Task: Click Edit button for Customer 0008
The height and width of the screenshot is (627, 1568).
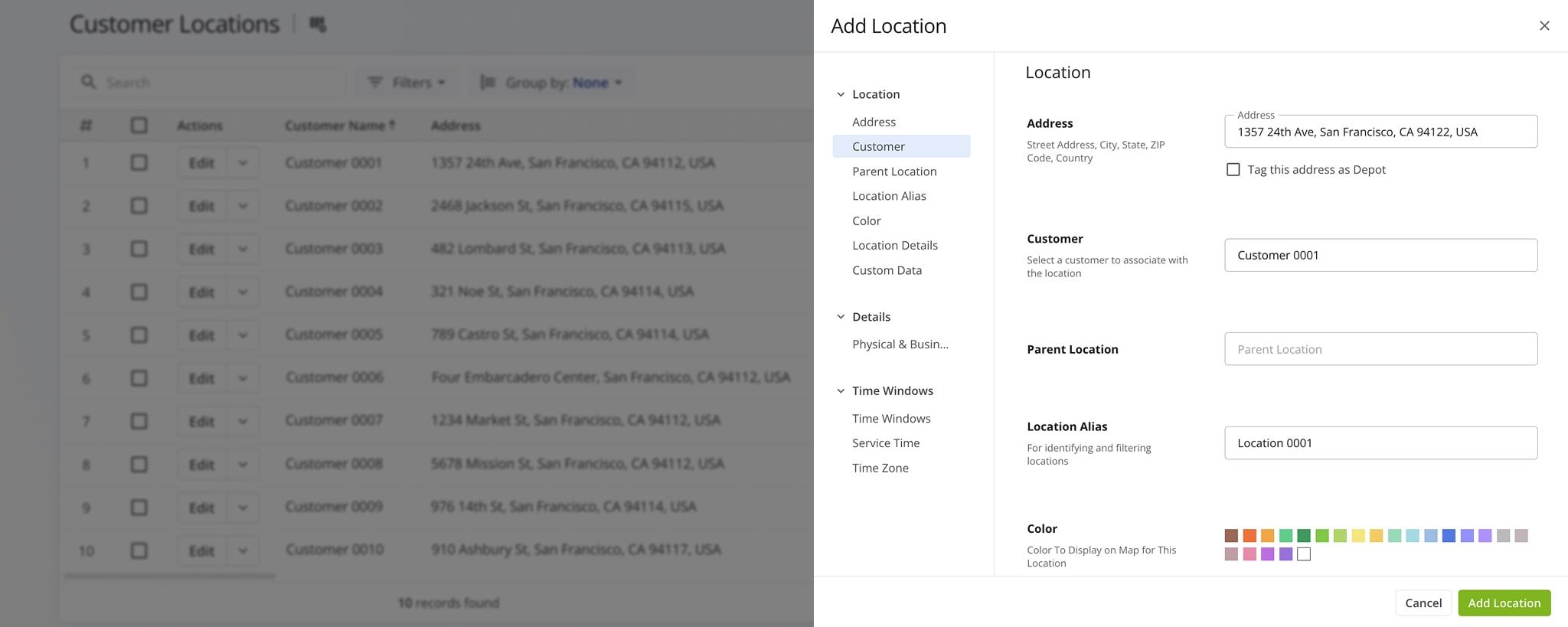Action: (x=202, y=464)
